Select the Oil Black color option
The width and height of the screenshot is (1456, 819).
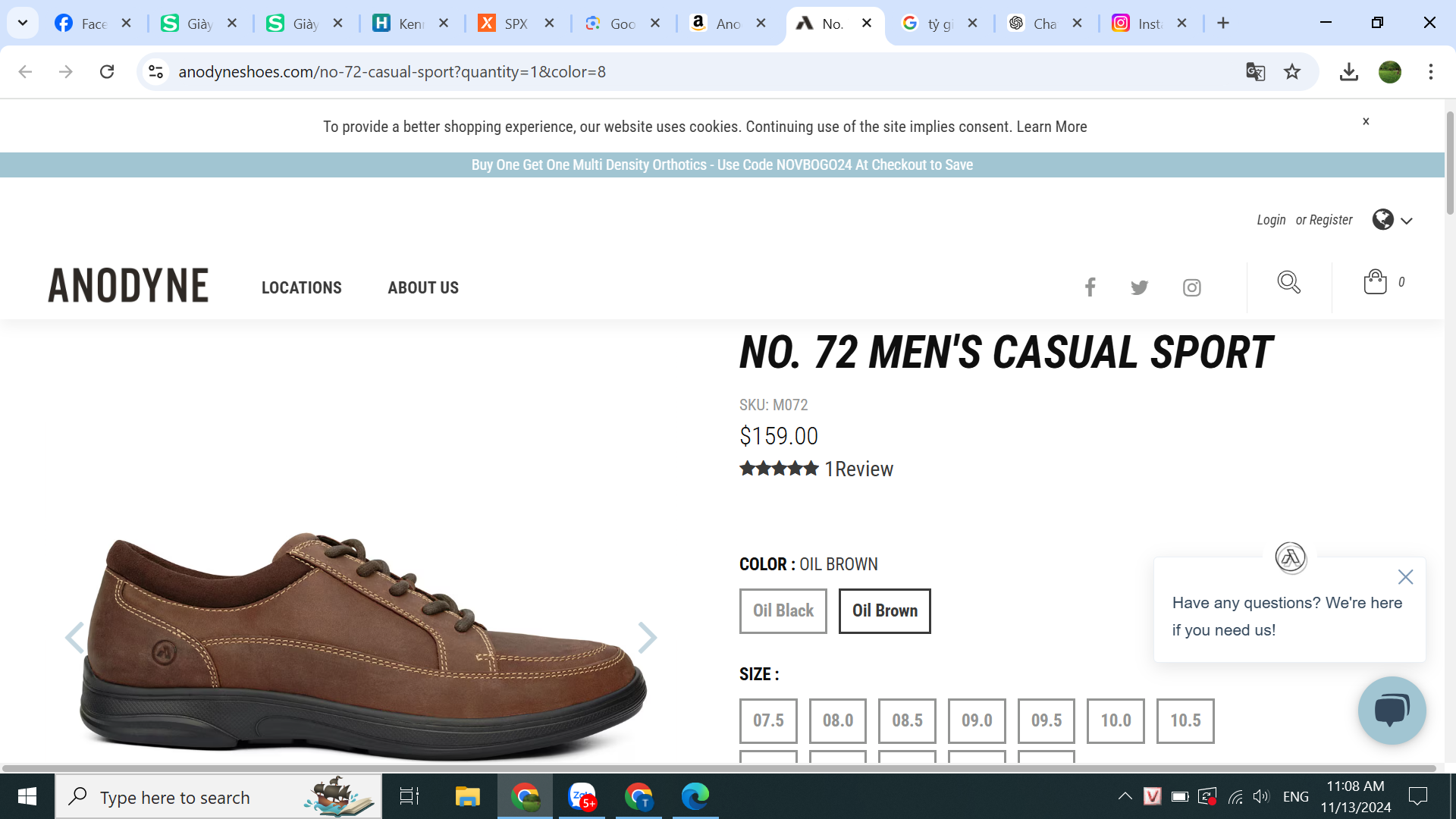(783, 611)
